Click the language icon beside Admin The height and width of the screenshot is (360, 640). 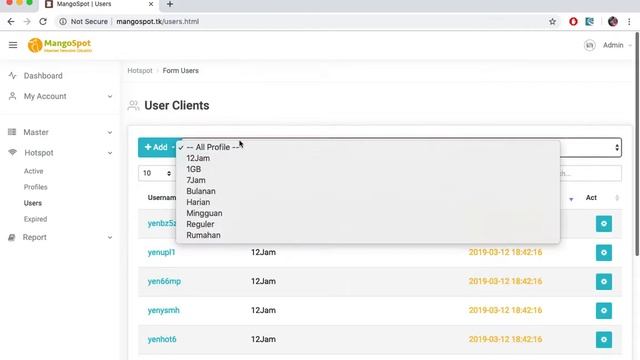tap(589, 45)
